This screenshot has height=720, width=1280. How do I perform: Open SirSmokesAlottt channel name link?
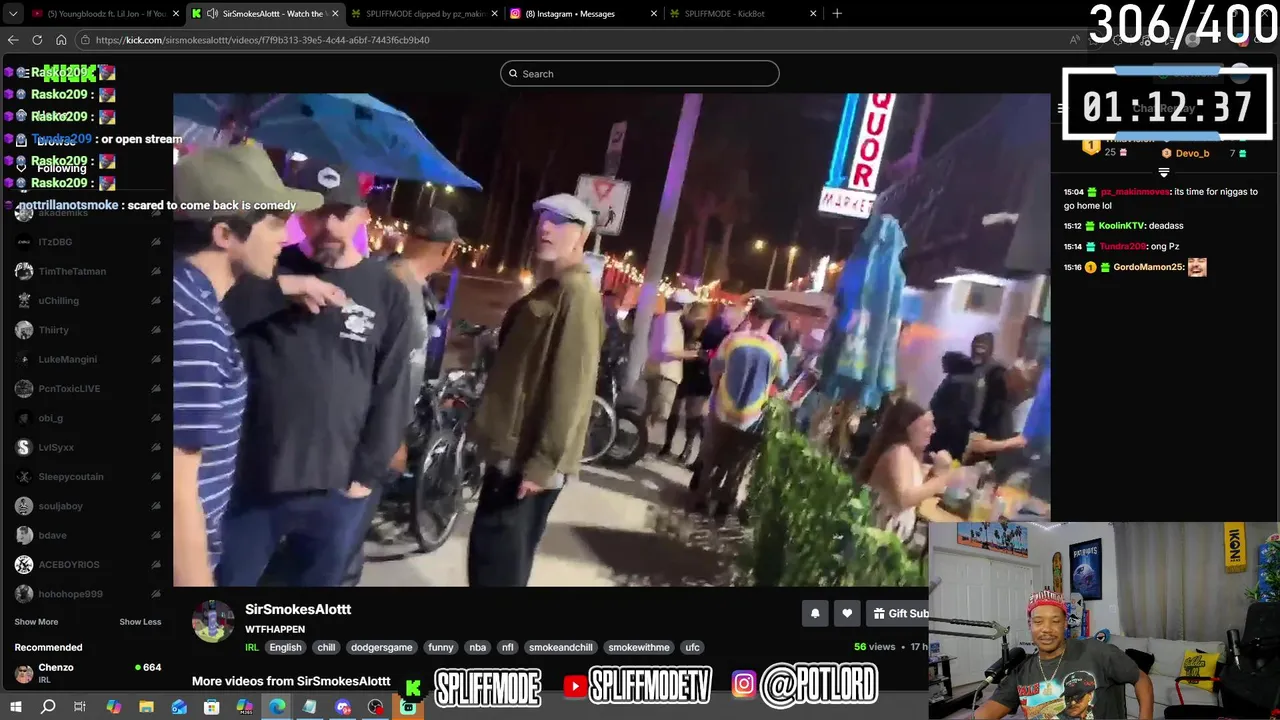(x=298, y=609)
